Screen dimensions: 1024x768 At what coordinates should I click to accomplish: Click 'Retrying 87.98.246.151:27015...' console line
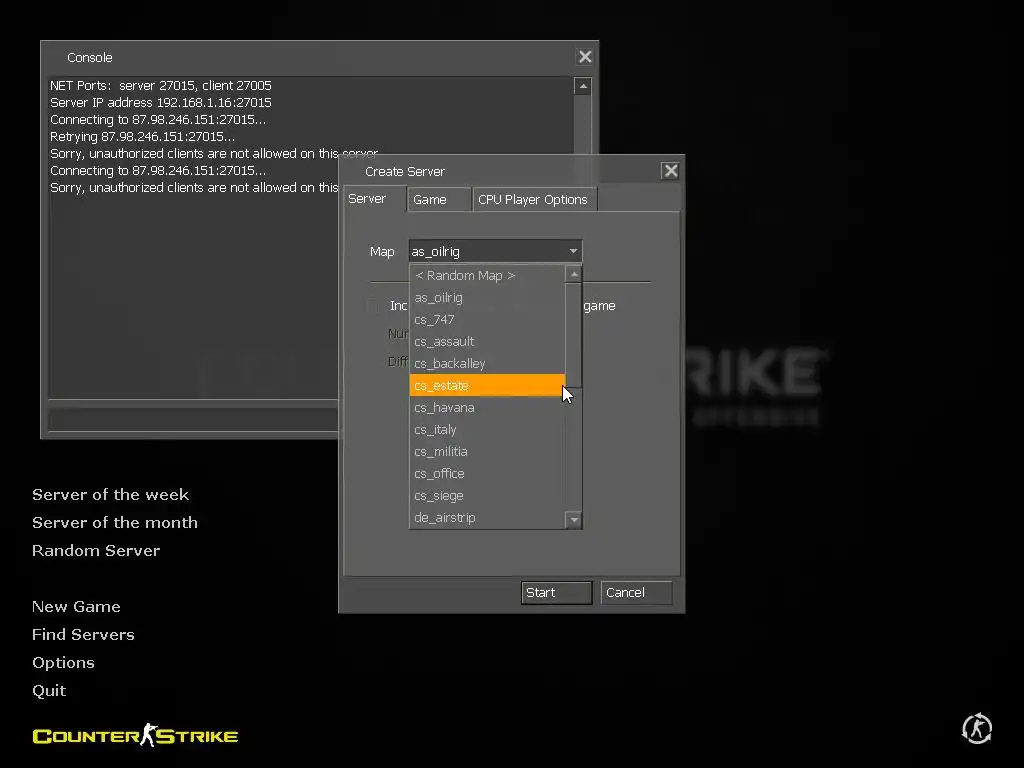142,136
